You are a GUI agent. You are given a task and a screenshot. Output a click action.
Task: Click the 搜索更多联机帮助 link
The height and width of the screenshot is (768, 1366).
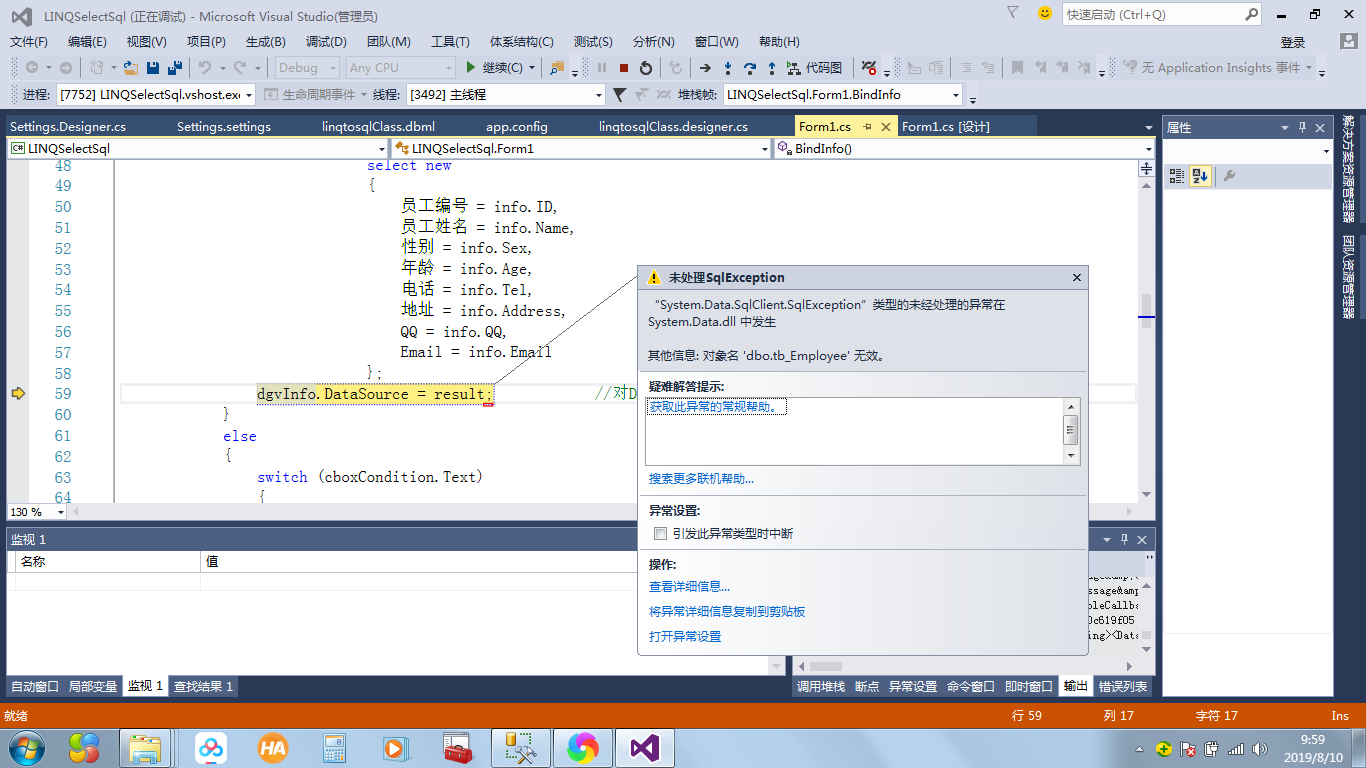coord(701,479)
